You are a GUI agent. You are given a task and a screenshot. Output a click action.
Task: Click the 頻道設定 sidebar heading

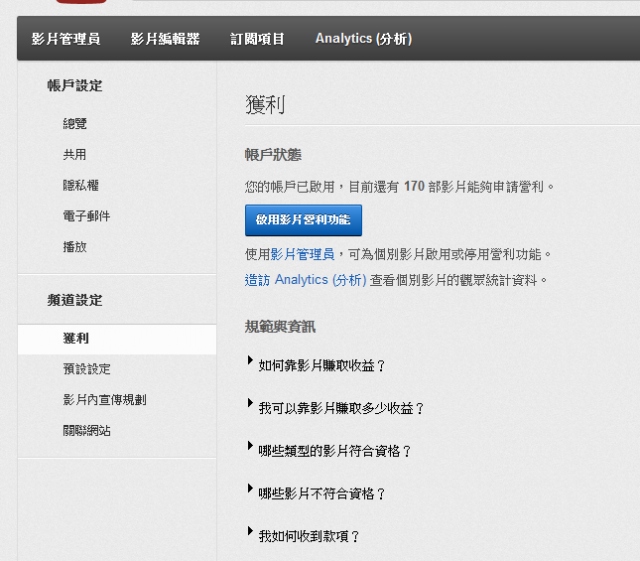pos(75,301)
